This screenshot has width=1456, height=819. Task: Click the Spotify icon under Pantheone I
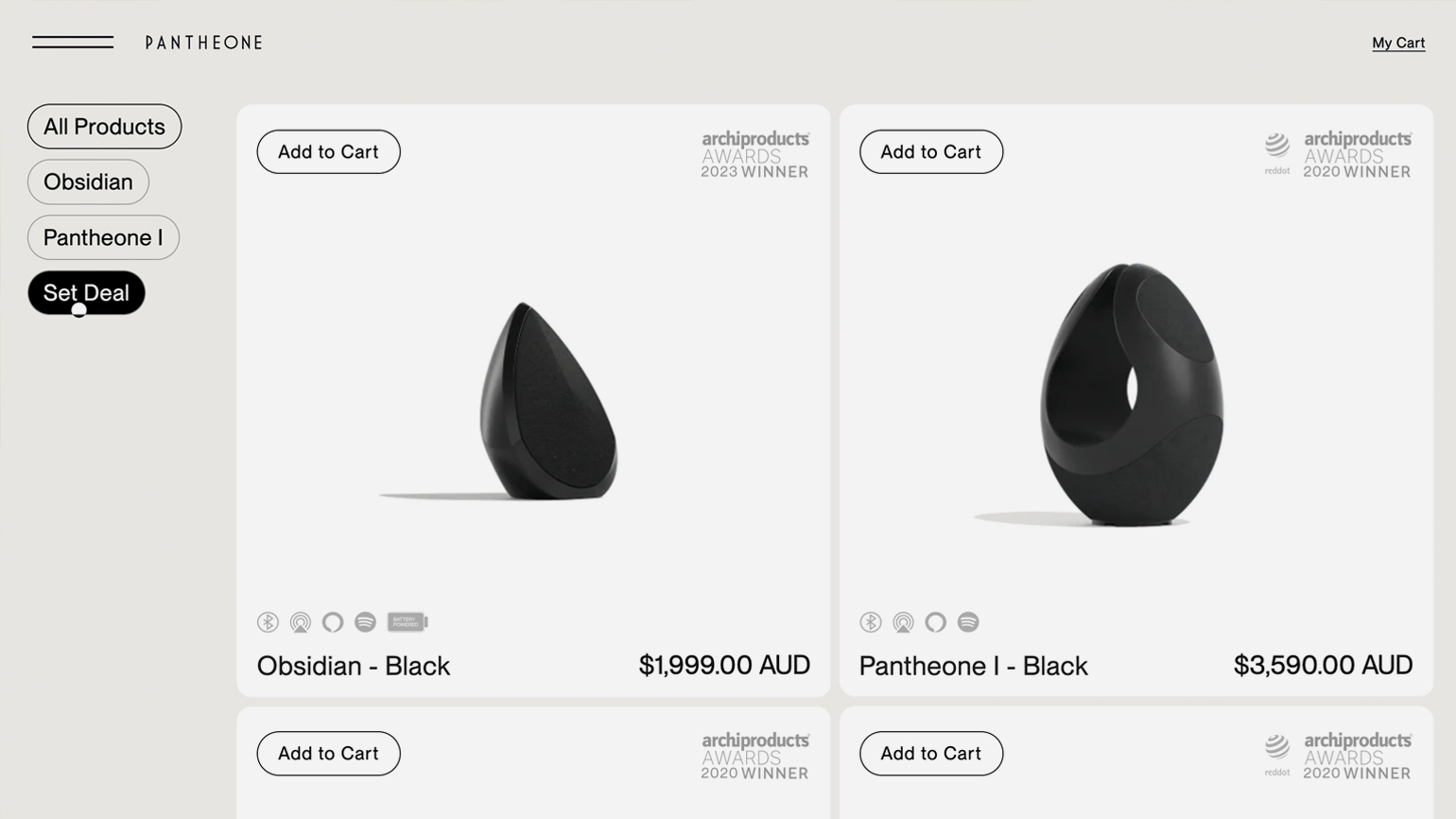[x=968, y=621]
